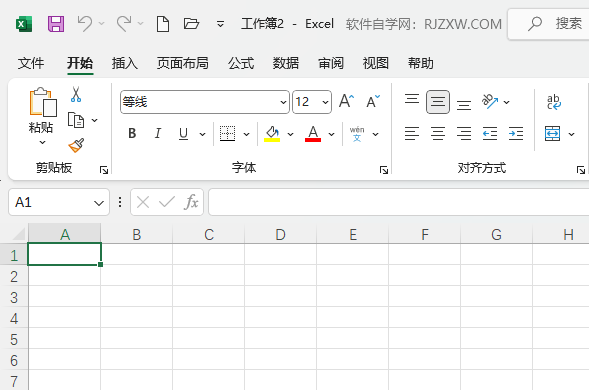Switch to the 审阅 tab
The height and width of the screenshot is (390, 589).
click(331, 63)
